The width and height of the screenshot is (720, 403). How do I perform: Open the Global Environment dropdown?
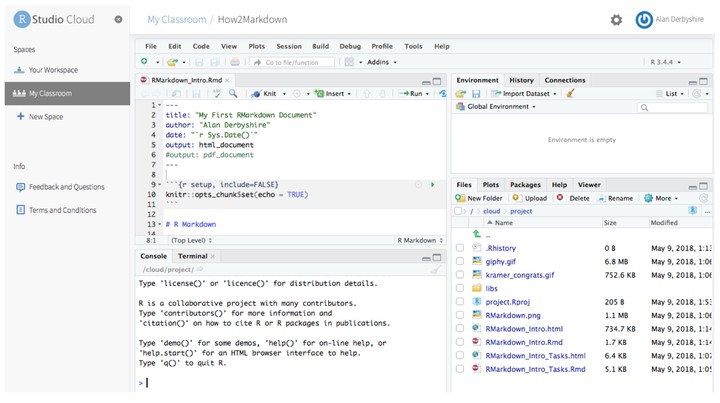click(496, 106)
